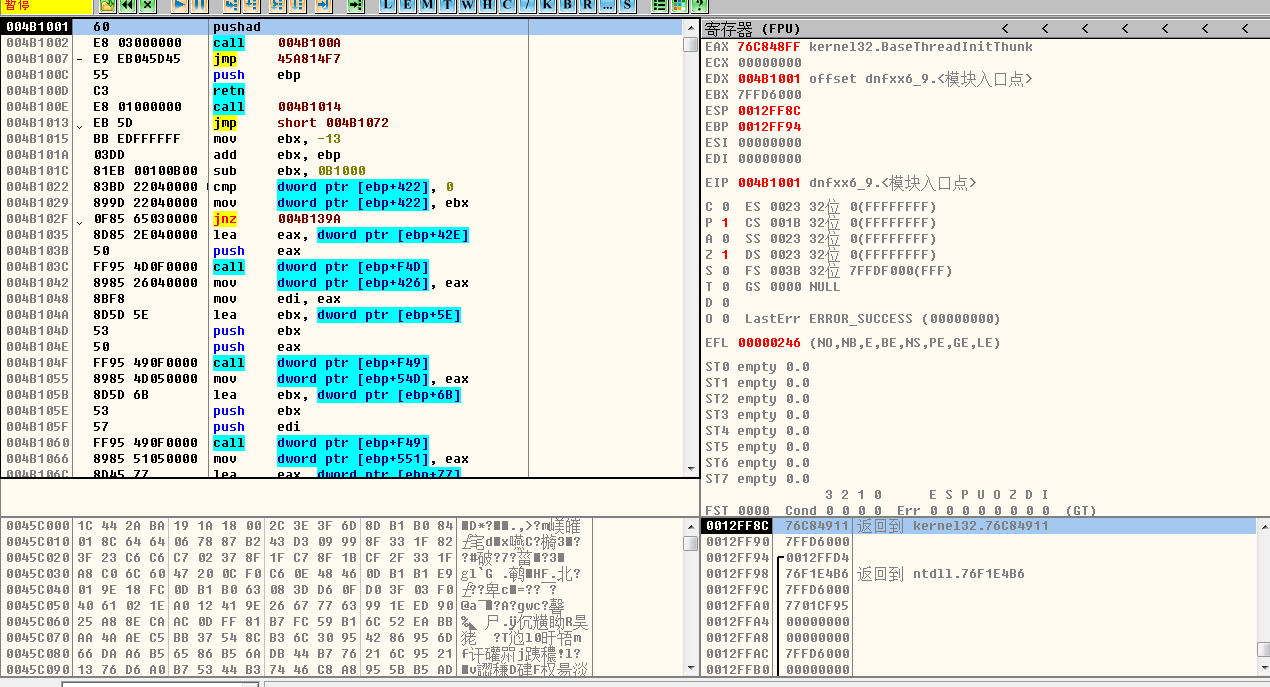
Task: Show CPU window via C button
Action: point(507,5)
